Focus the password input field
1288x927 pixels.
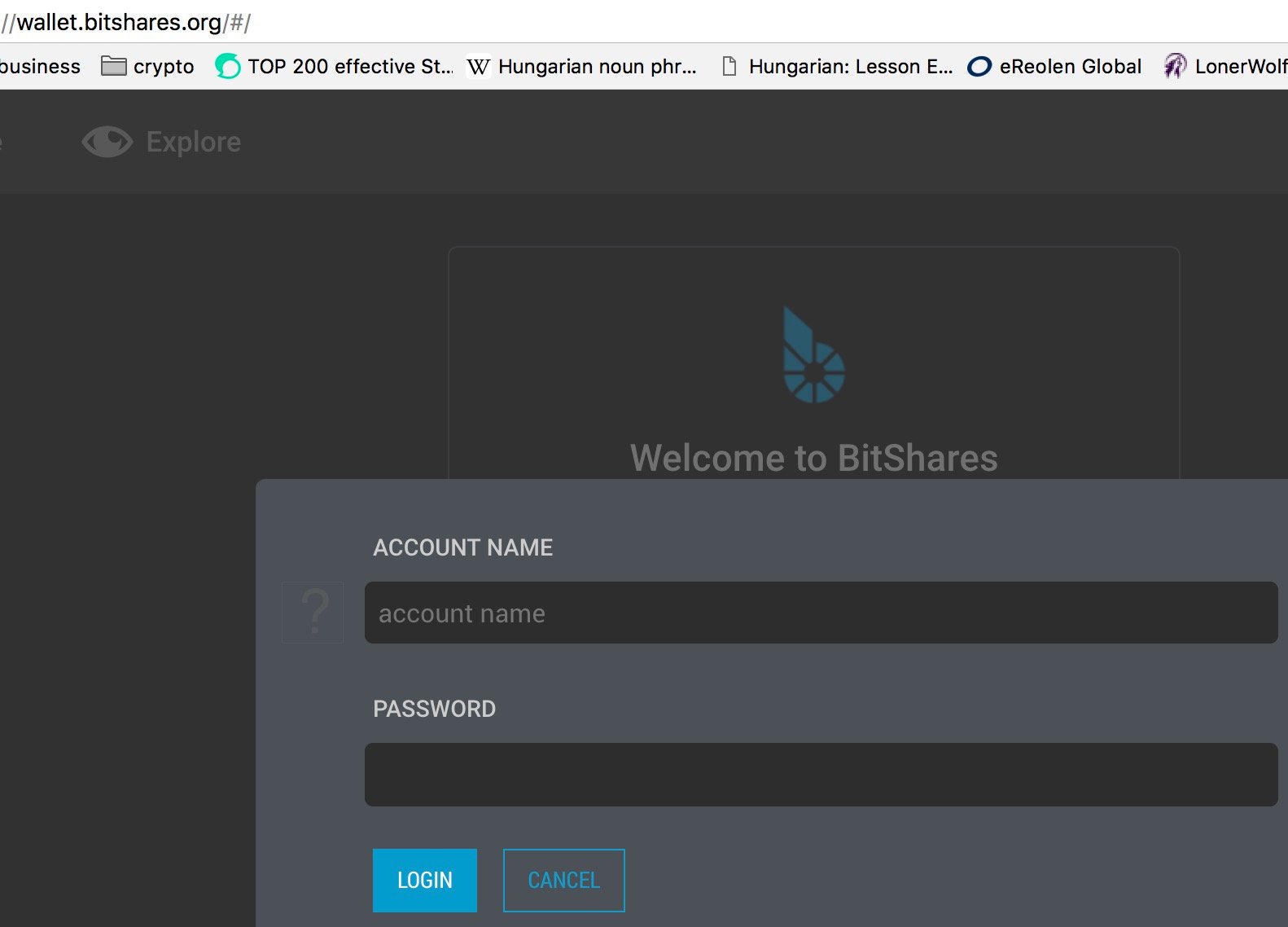(x=821, y=775)
